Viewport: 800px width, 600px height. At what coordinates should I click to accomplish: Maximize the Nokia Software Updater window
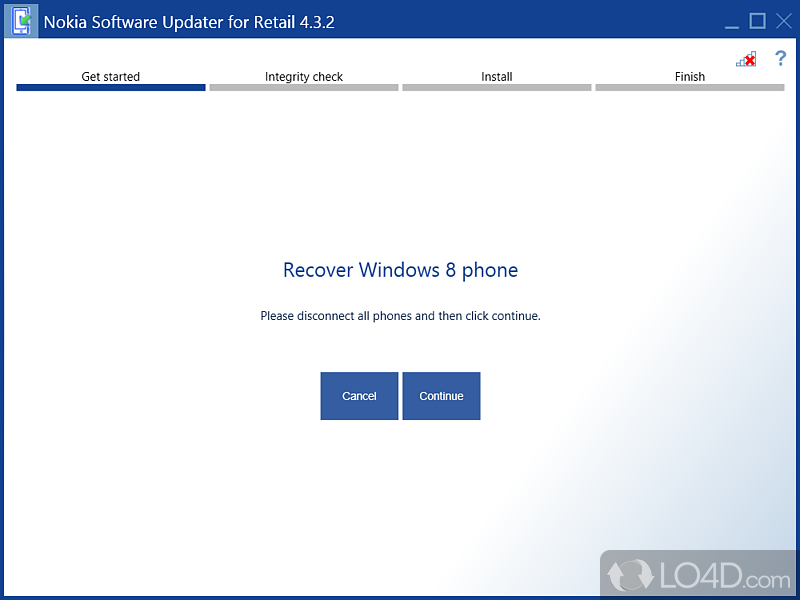[x=758, y=21]
